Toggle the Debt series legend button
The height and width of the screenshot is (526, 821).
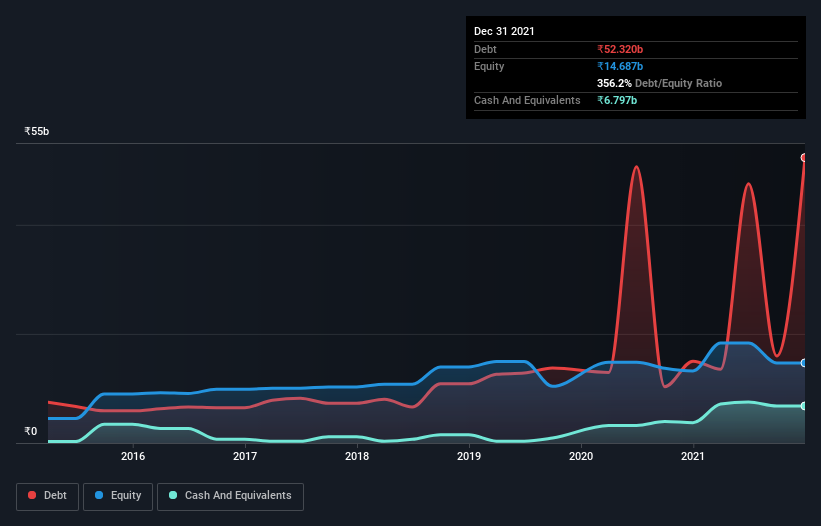(x=47, y=496)
